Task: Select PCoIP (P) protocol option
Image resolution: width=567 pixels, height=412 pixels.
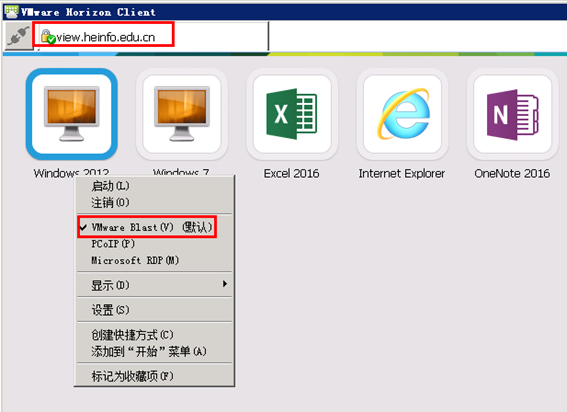Action: click(154, 244)
